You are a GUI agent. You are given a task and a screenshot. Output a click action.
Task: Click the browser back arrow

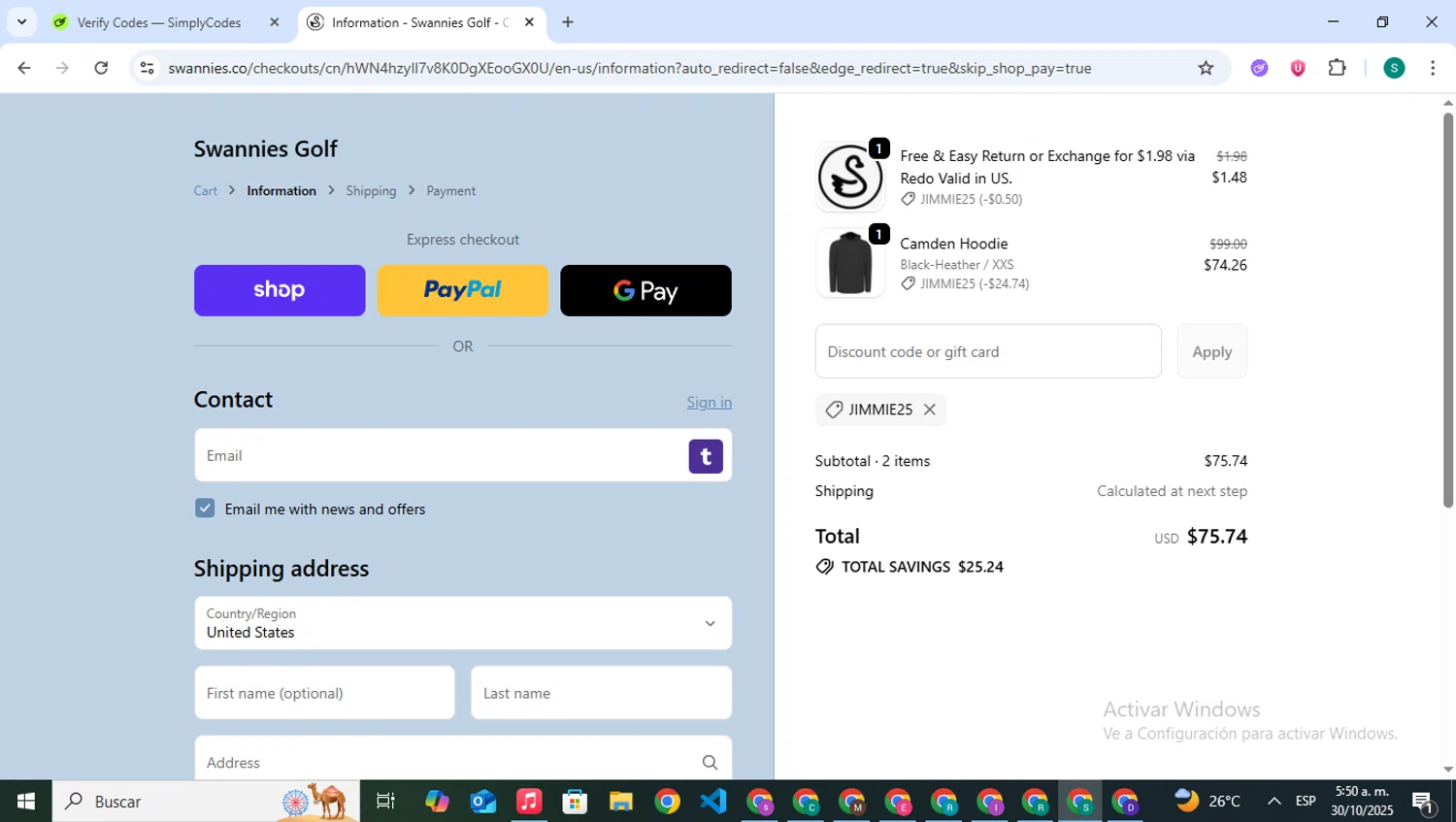coord(24,68)
